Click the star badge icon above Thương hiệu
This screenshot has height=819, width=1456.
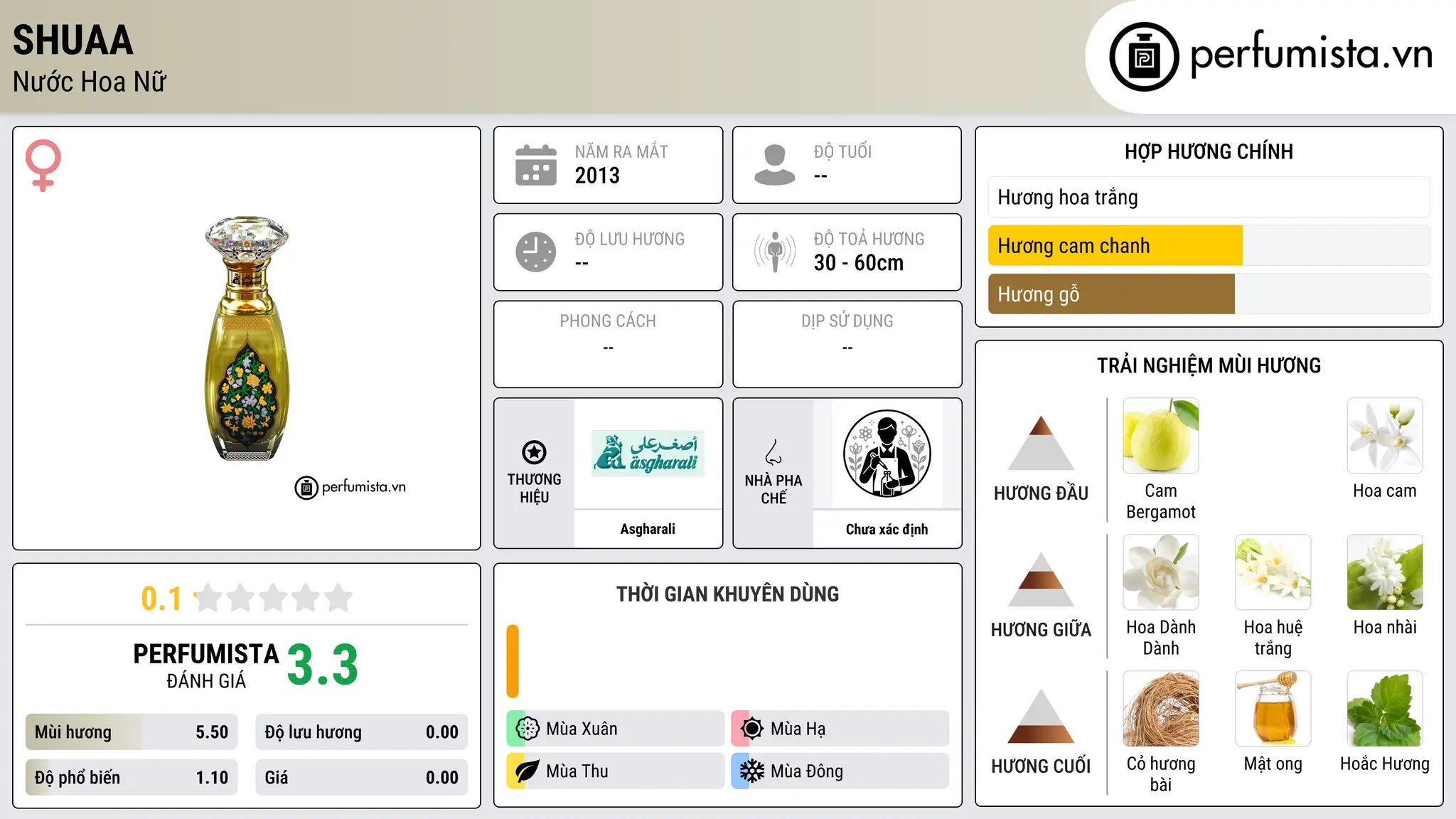click(534, 452)
